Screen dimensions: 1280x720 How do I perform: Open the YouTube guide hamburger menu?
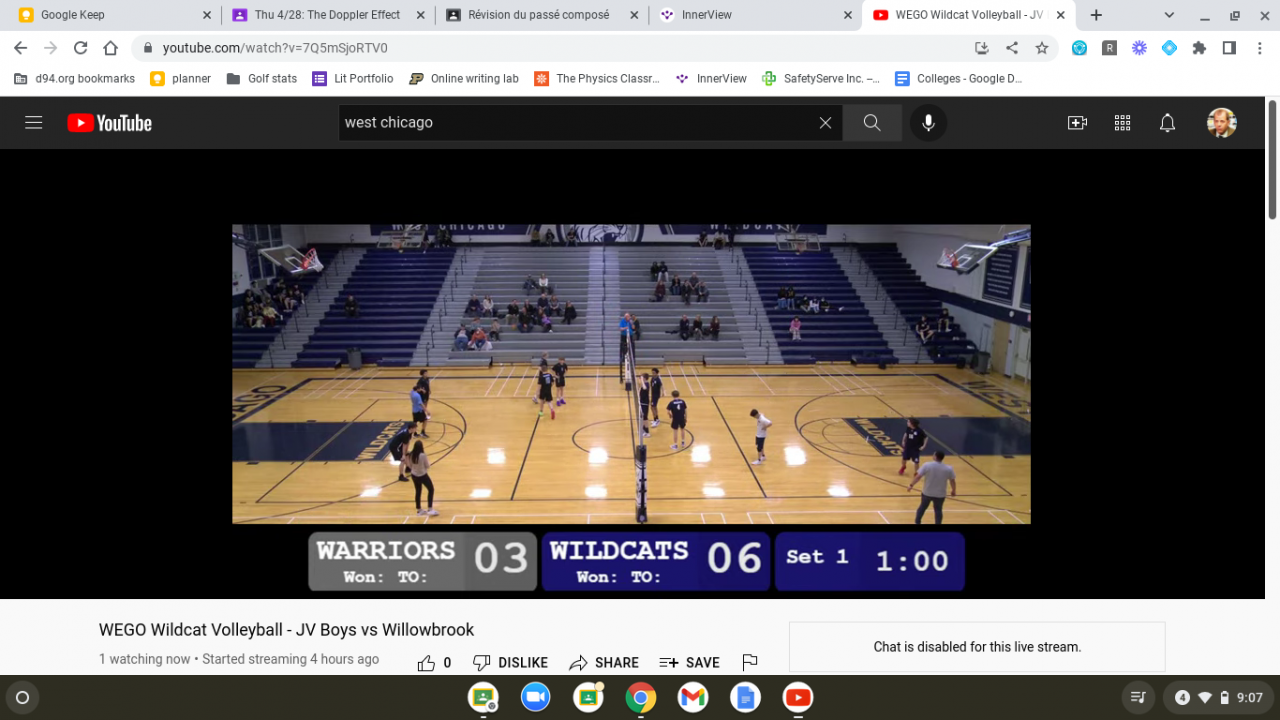coord(34,123)
